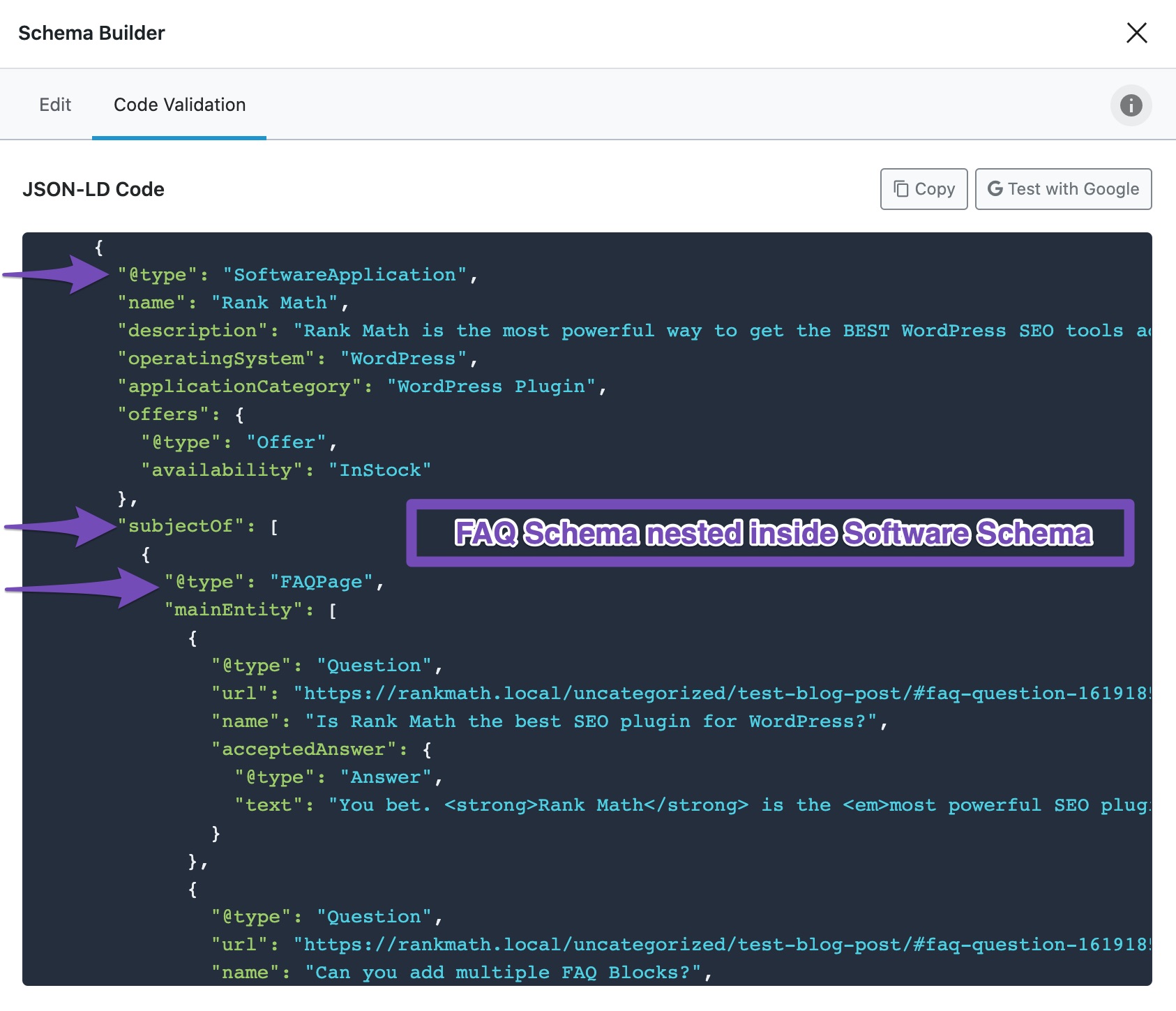Screen dimensions: 1176x1011
Task: Click the "WordPress Plugin" value
Action: pos(491,387)
